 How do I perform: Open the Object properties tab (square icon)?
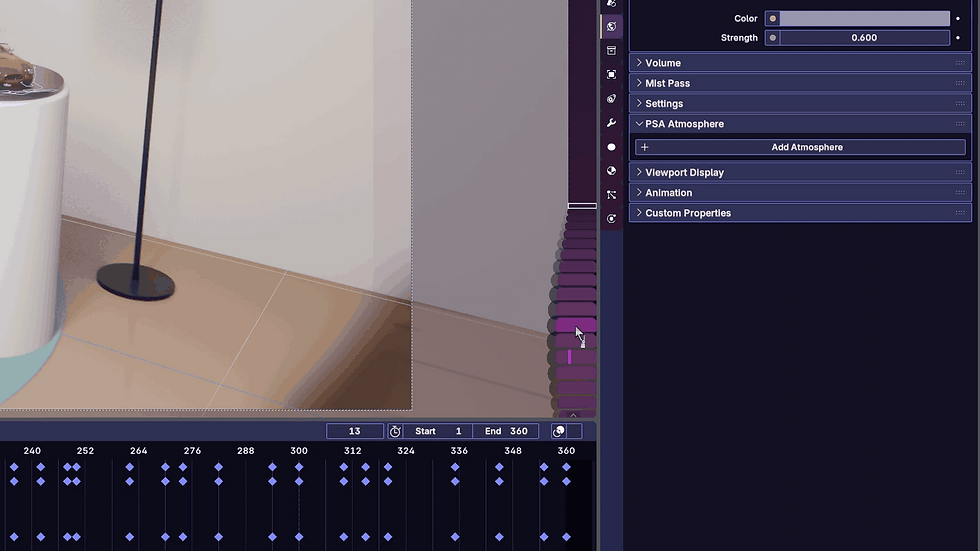click(x=611, y=74)
